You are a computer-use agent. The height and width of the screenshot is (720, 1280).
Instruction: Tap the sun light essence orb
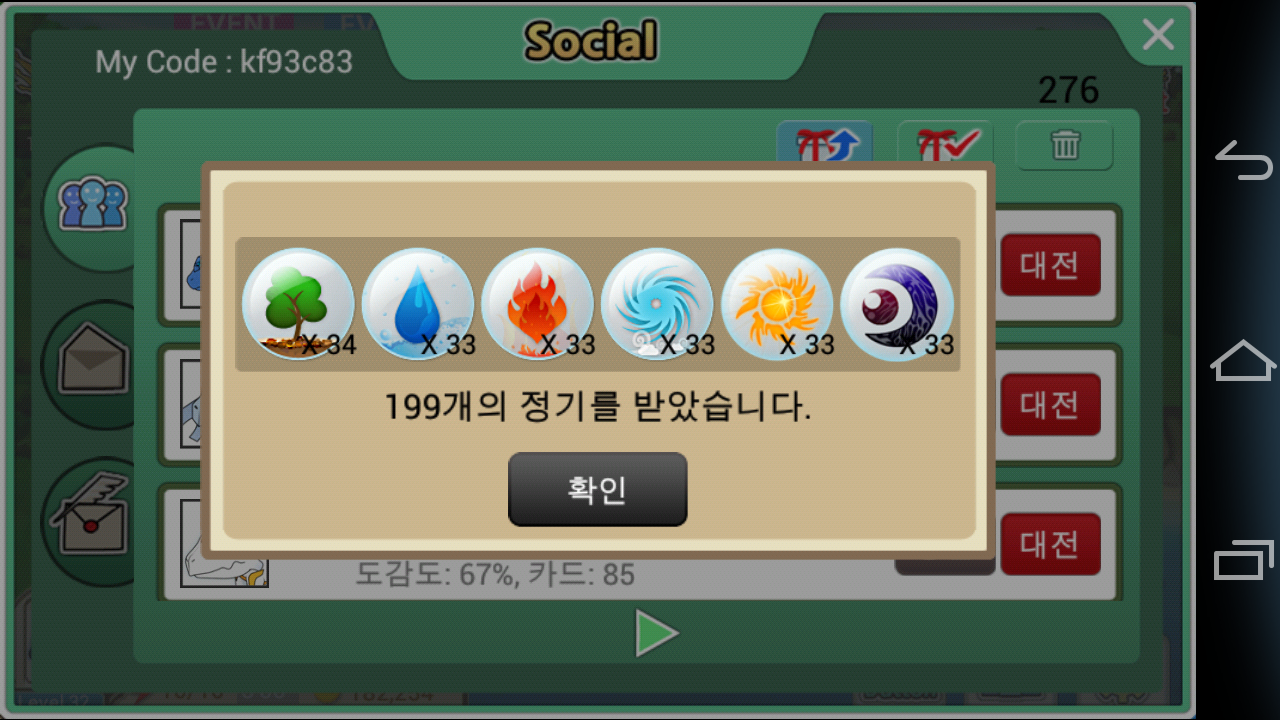pos(777,304)
